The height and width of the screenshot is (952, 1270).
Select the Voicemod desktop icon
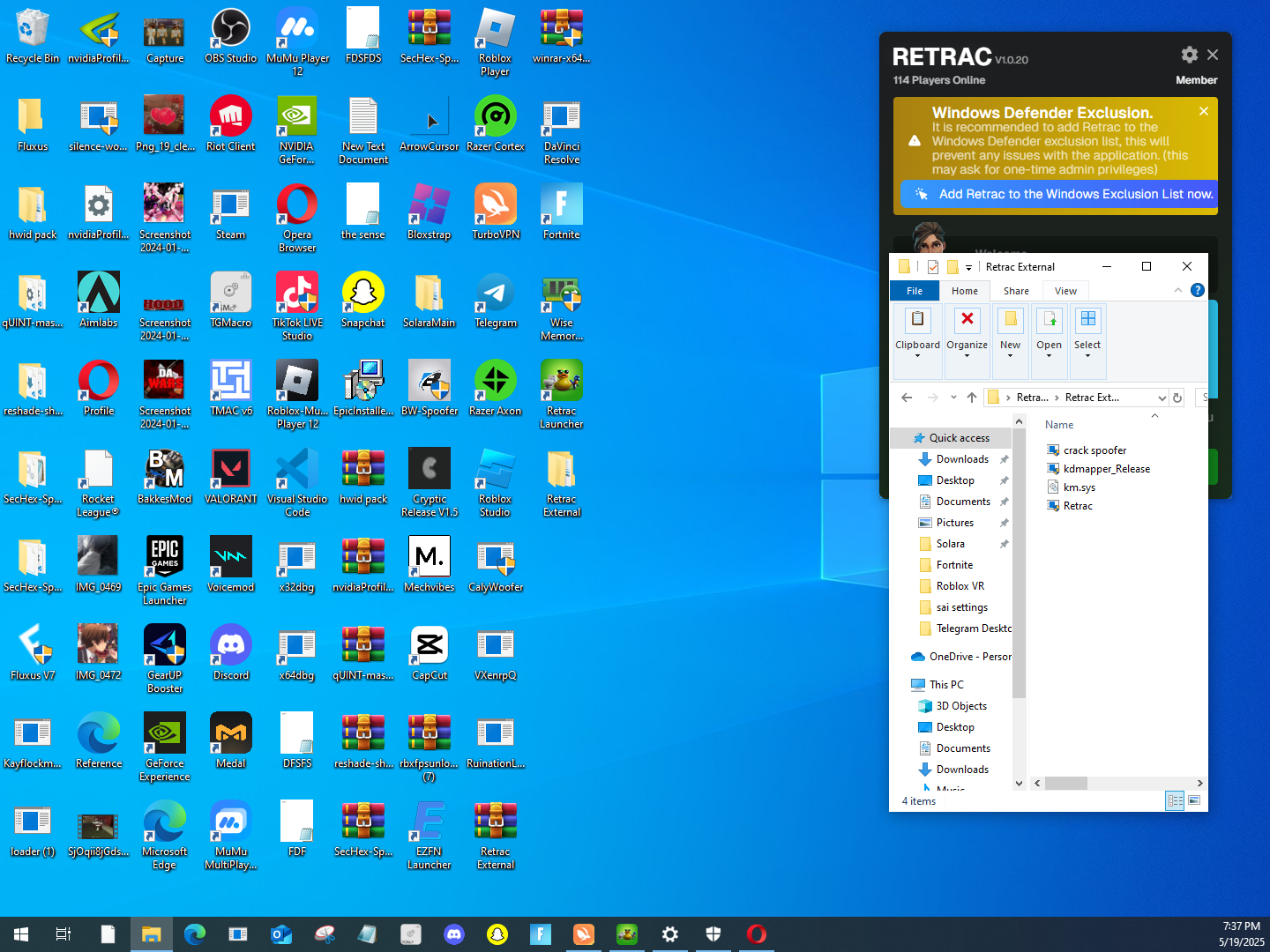(231, 566)
